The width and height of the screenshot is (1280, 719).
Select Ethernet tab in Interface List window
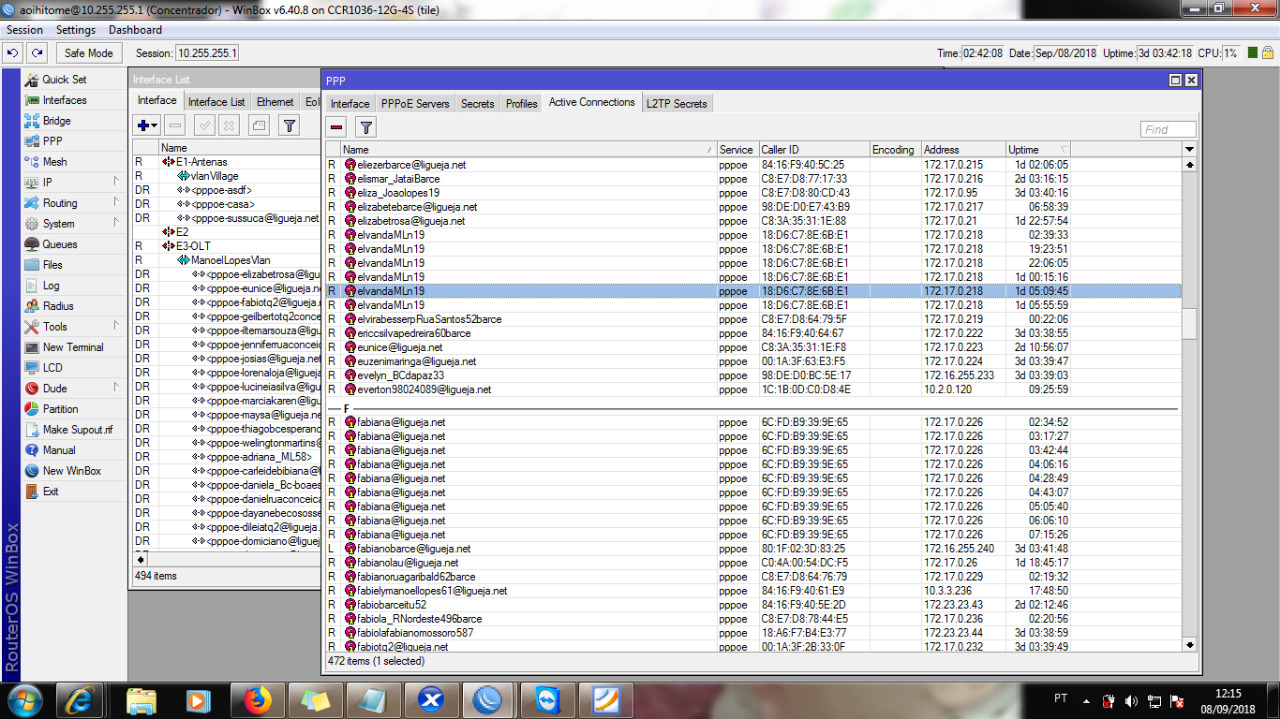[x=275, y=102]
